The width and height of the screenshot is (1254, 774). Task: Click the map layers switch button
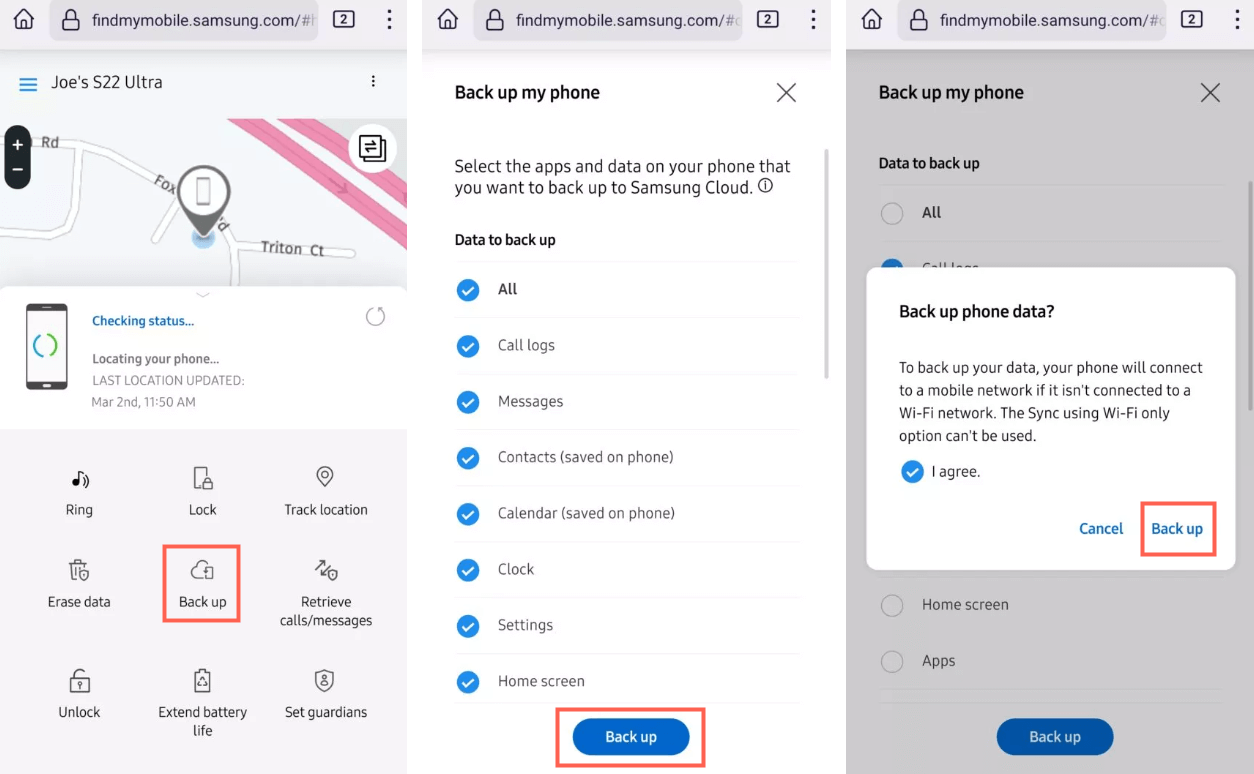[x=372, y=148]
